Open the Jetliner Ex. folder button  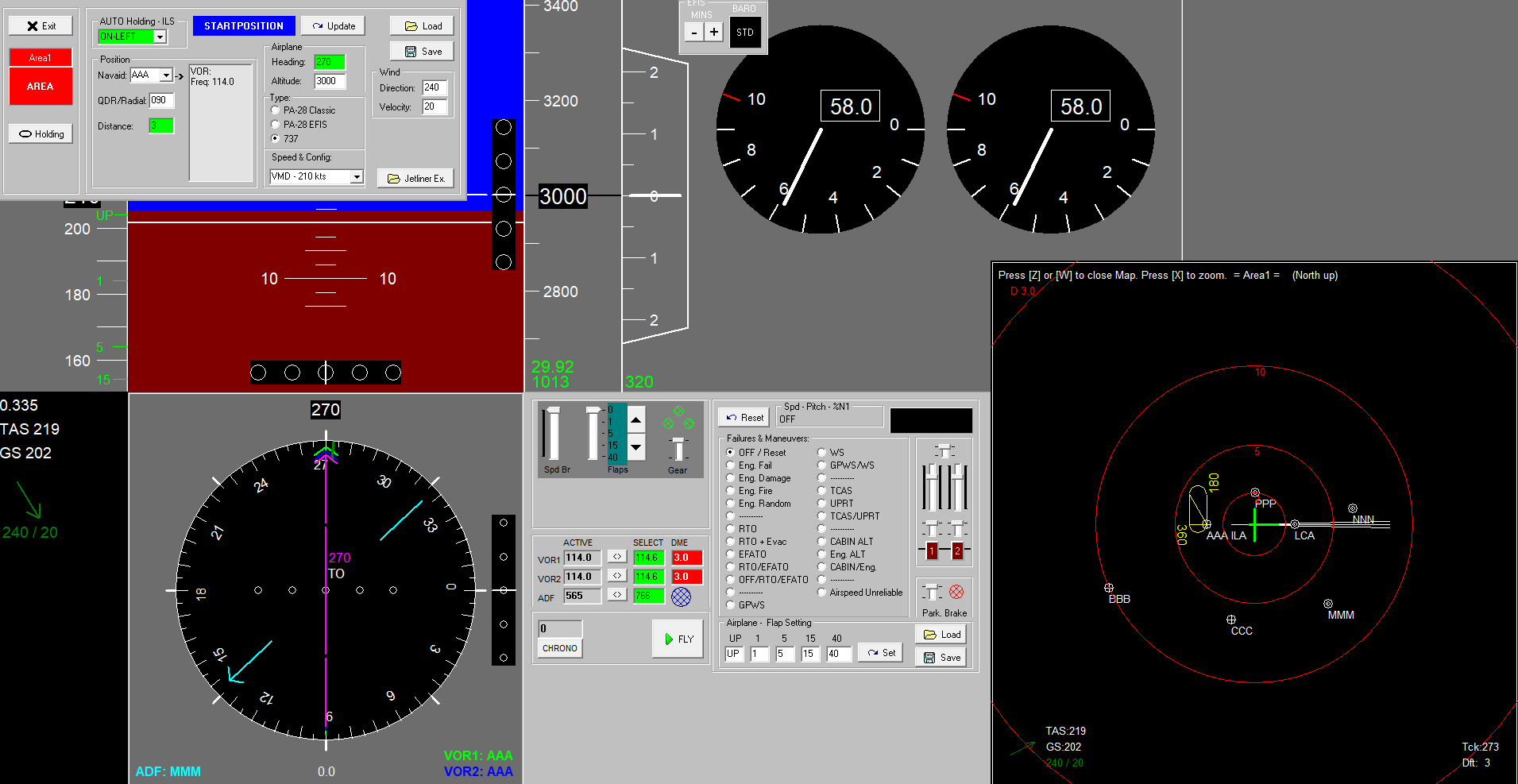pyautogui.click(x=415, y=179)
